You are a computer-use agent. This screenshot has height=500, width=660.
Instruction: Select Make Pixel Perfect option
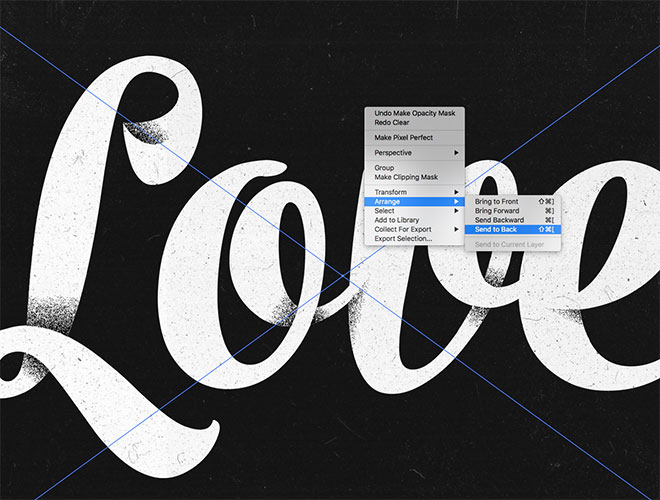(414, 138)
